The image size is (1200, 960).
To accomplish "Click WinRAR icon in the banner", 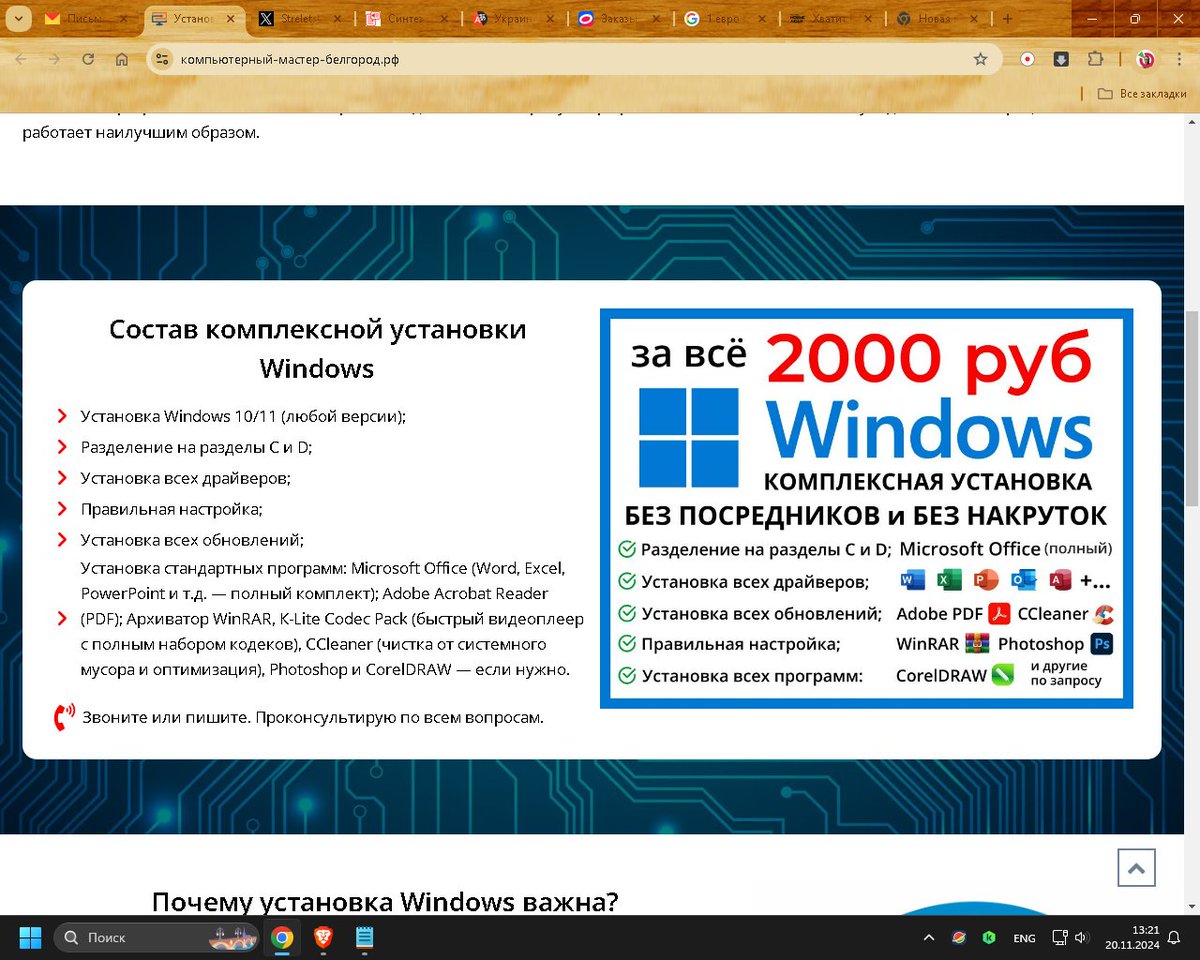I will pyautogui.click(x=976, y=644).
